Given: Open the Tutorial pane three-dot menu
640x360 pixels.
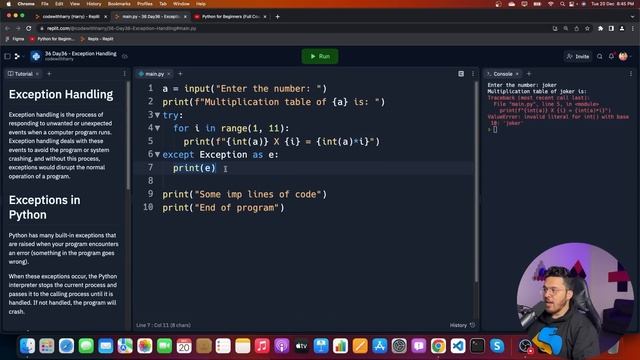Looking at the screenshot, I should point(124,74).
